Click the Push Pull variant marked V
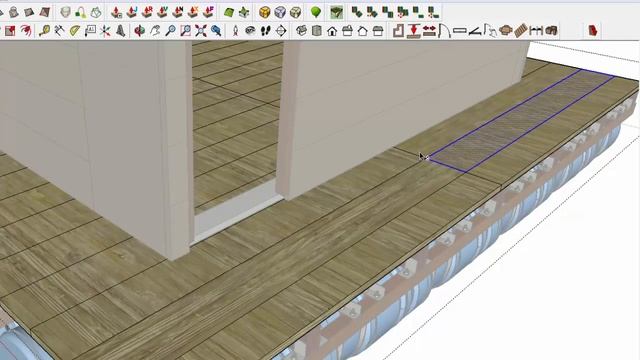Image resolution: width=640 pixels, height=360 pixels. pos(162,12)
